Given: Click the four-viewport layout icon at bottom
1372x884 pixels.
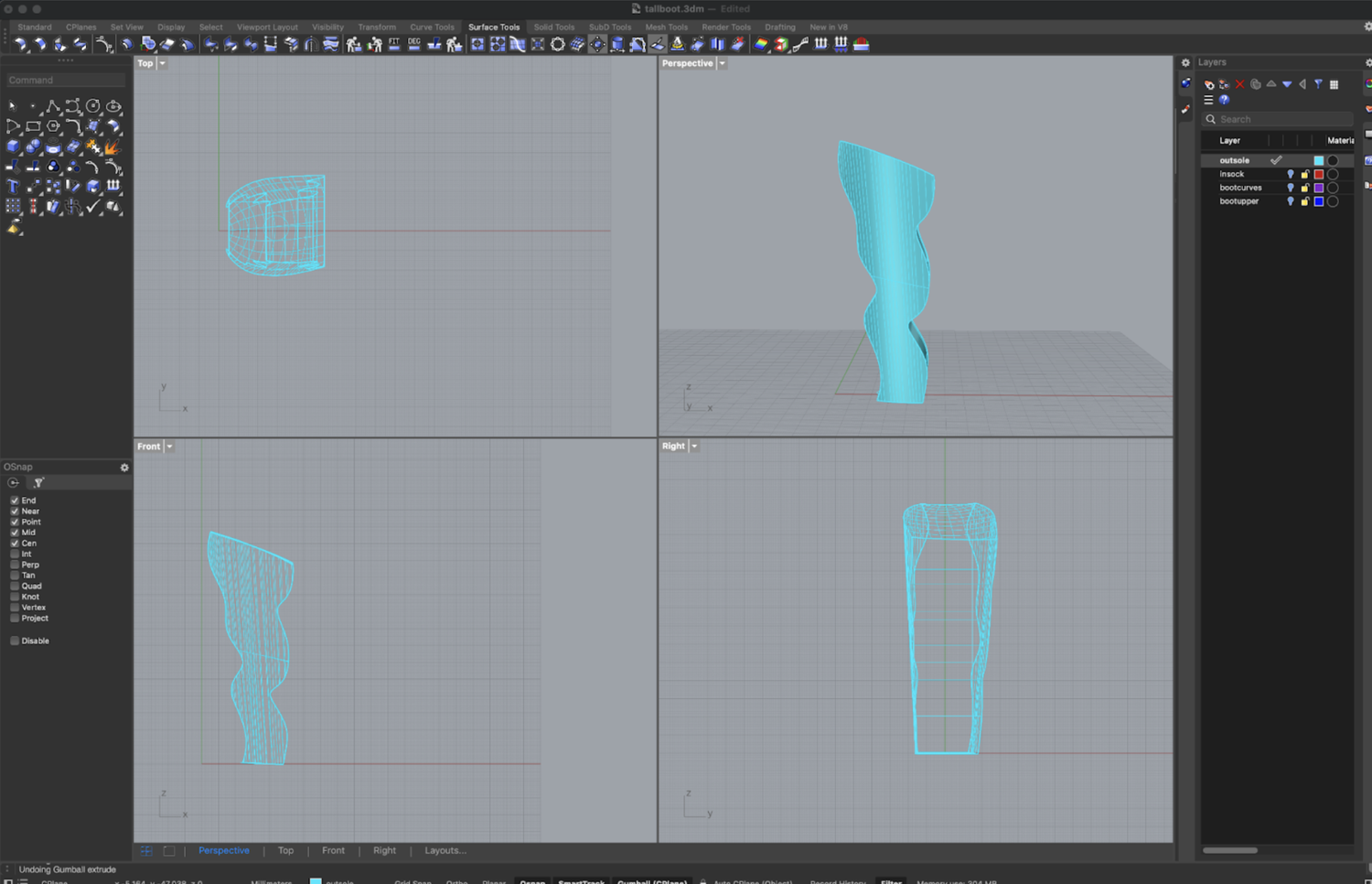Looking at the screenshot, I should pyautogui.click(x=146, y=851).
